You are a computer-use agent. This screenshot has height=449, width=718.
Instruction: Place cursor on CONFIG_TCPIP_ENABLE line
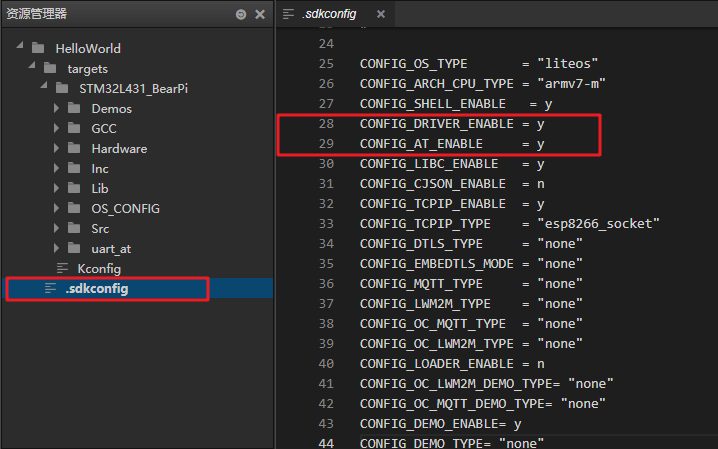tap(452, 204)
